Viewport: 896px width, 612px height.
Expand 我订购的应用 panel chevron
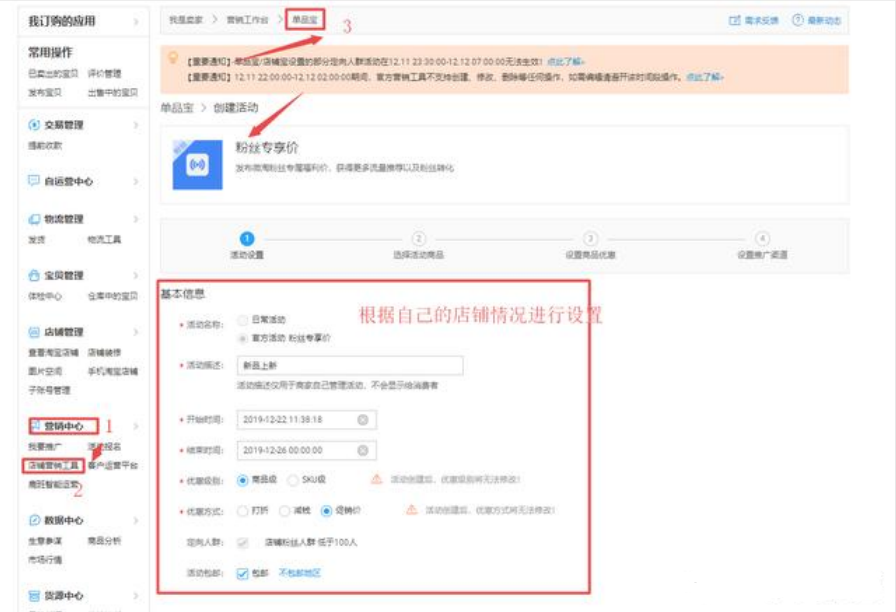point(136,21)
